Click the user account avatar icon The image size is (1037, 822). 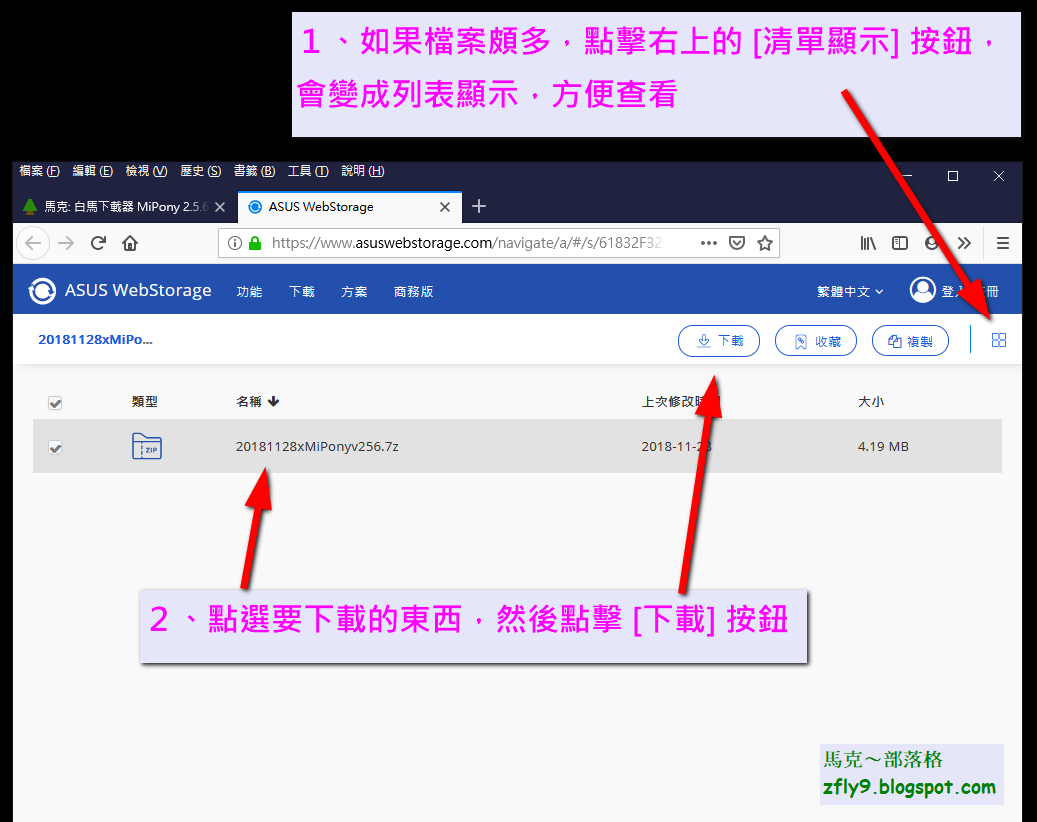(923, 290)
